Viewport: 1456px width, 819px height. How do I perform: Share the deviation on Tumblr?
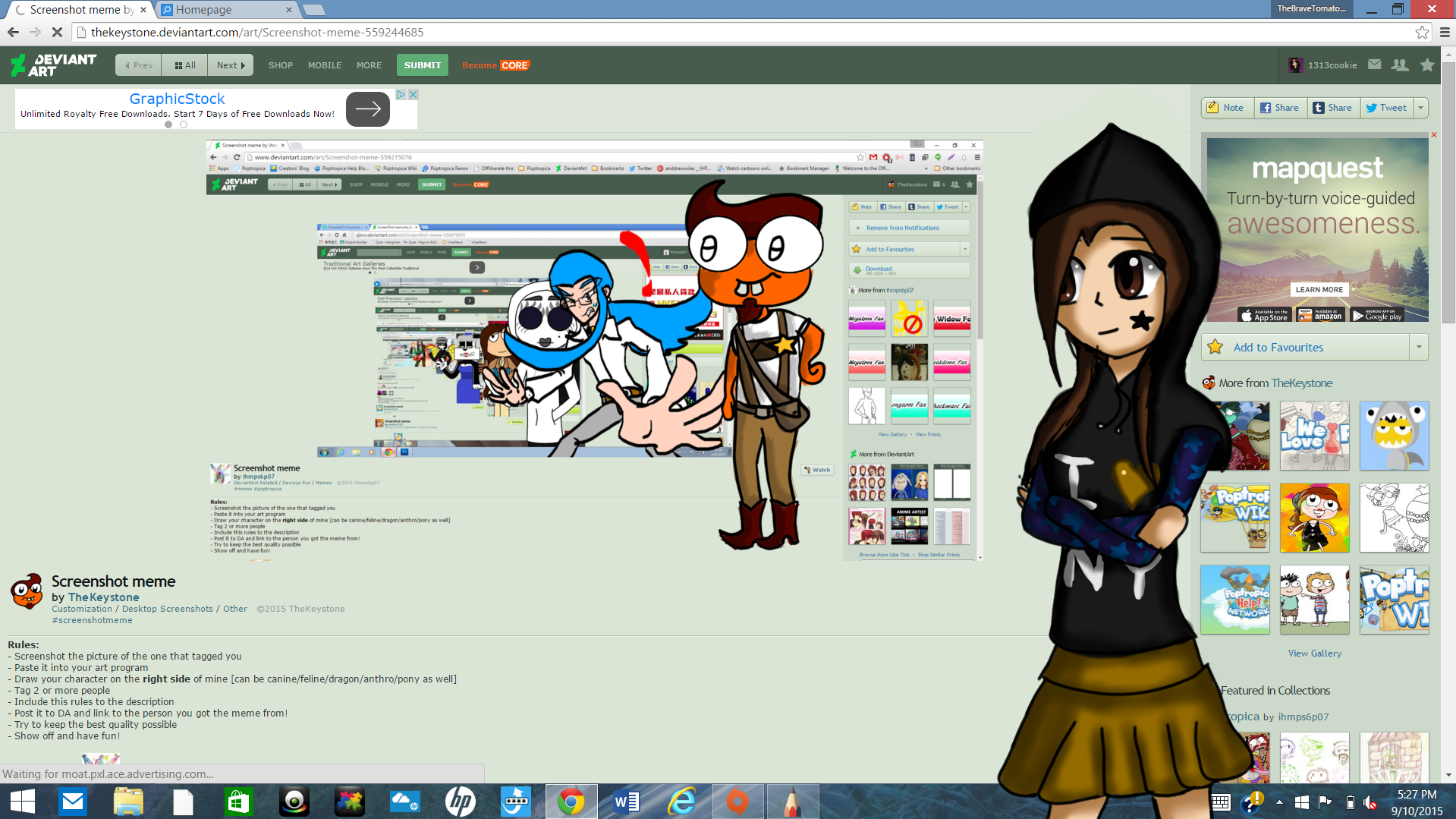pyautogui.click(x=1333, y=108)
